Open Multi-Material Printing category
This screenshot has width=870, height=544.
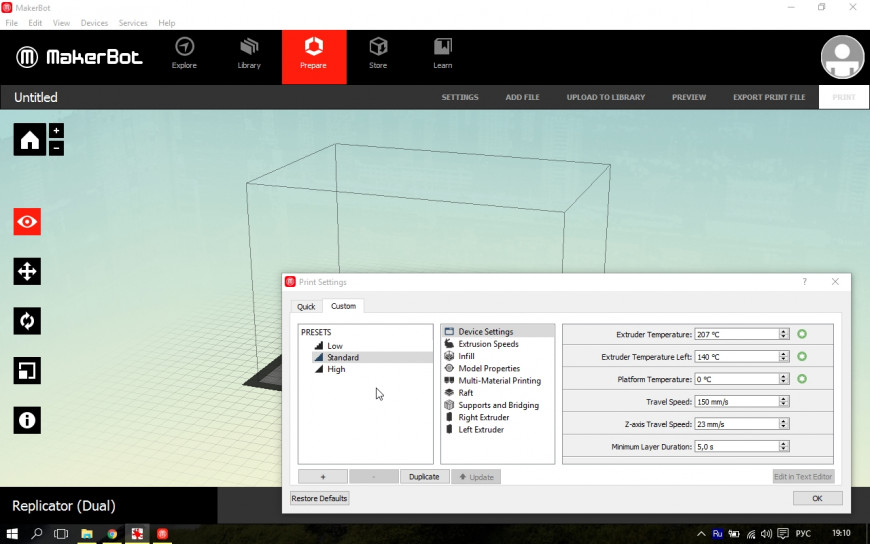pos(499,380)
